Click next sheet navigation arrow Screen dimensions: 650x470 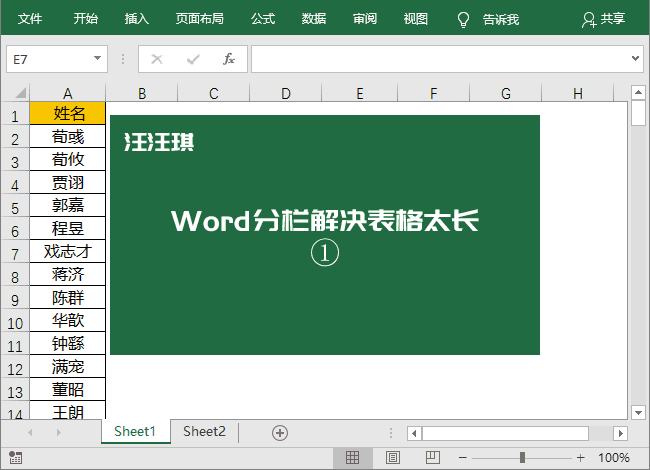58,433
